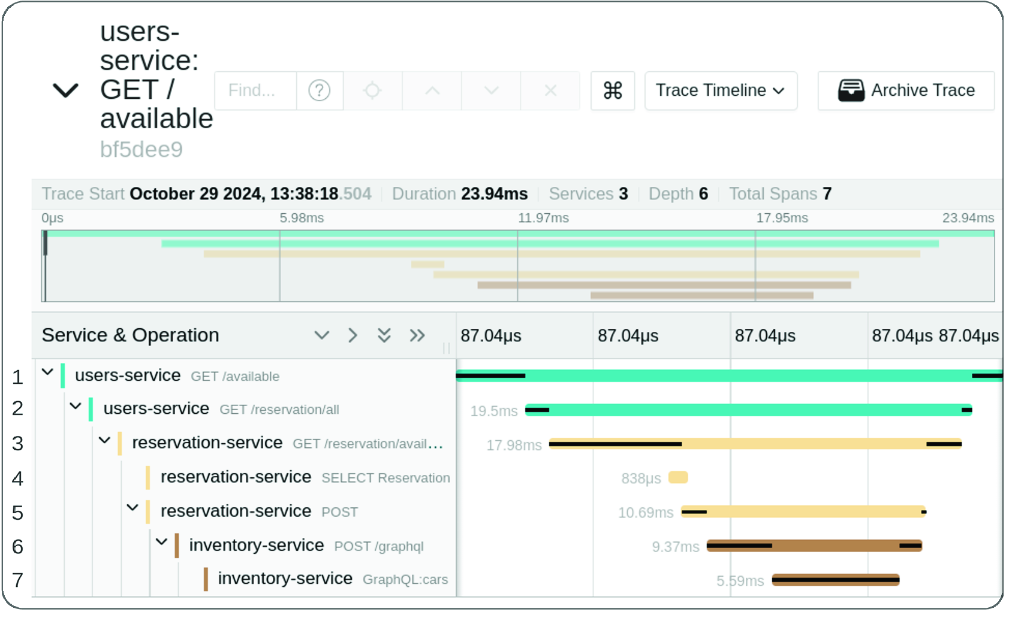1012x624 pixels.
Task: Click the Service & Operation column header
Action: pos(130,335)
